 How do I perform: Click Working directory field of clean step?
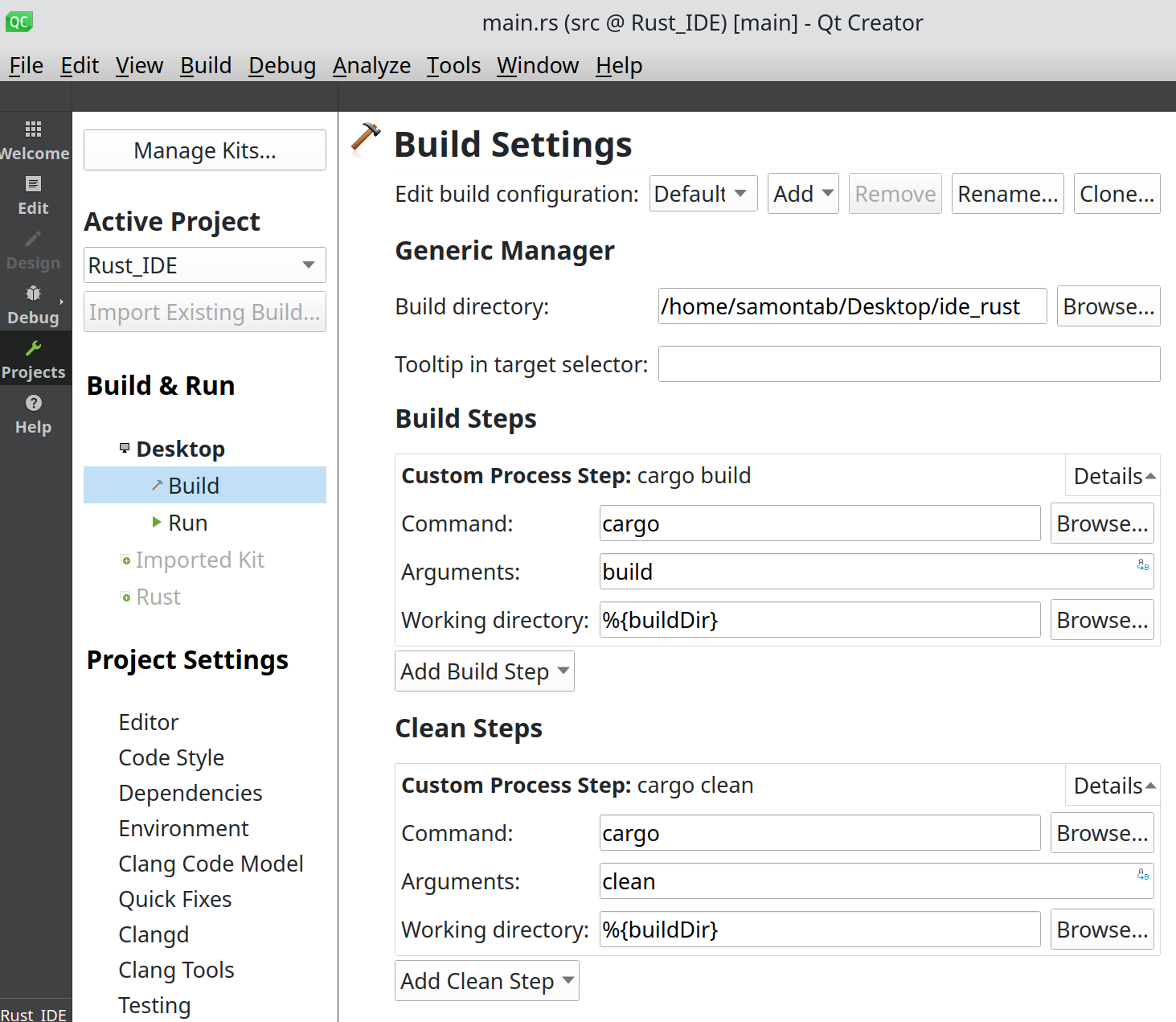point(820,930)
